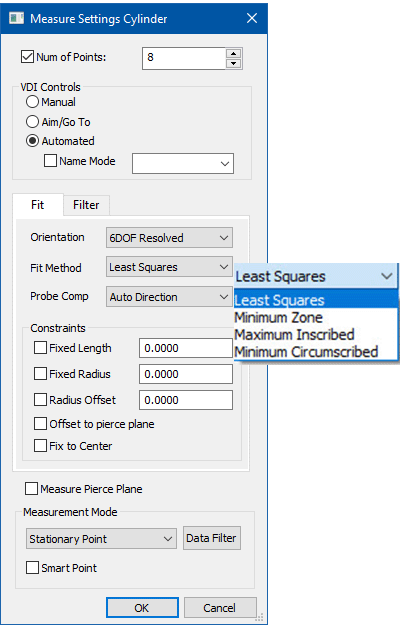This screenshot has height=628, width=400.
Task: Open the Stationary Point measurement mode dropdown
Action: [101, 539]
